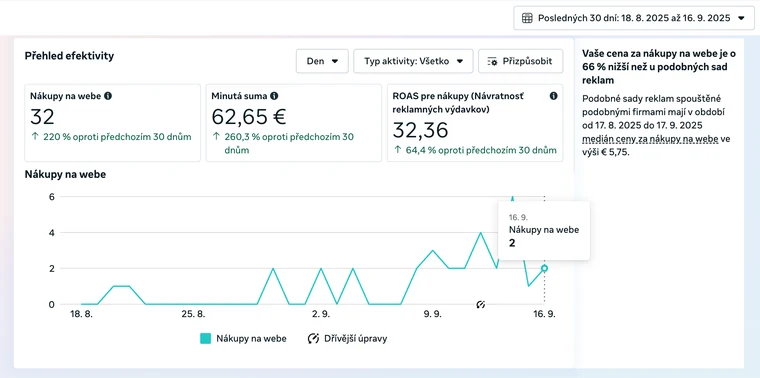
Task: Click the 9. 9. axis date label
Action: [432, 314]
